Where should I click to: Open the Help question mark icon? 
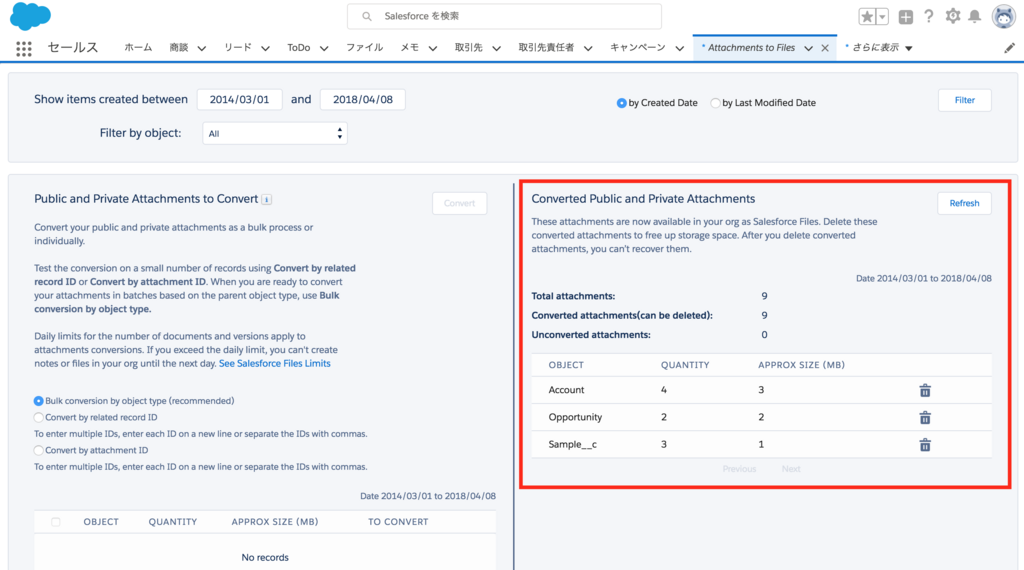pyautogui.click(x=929, y=16)
